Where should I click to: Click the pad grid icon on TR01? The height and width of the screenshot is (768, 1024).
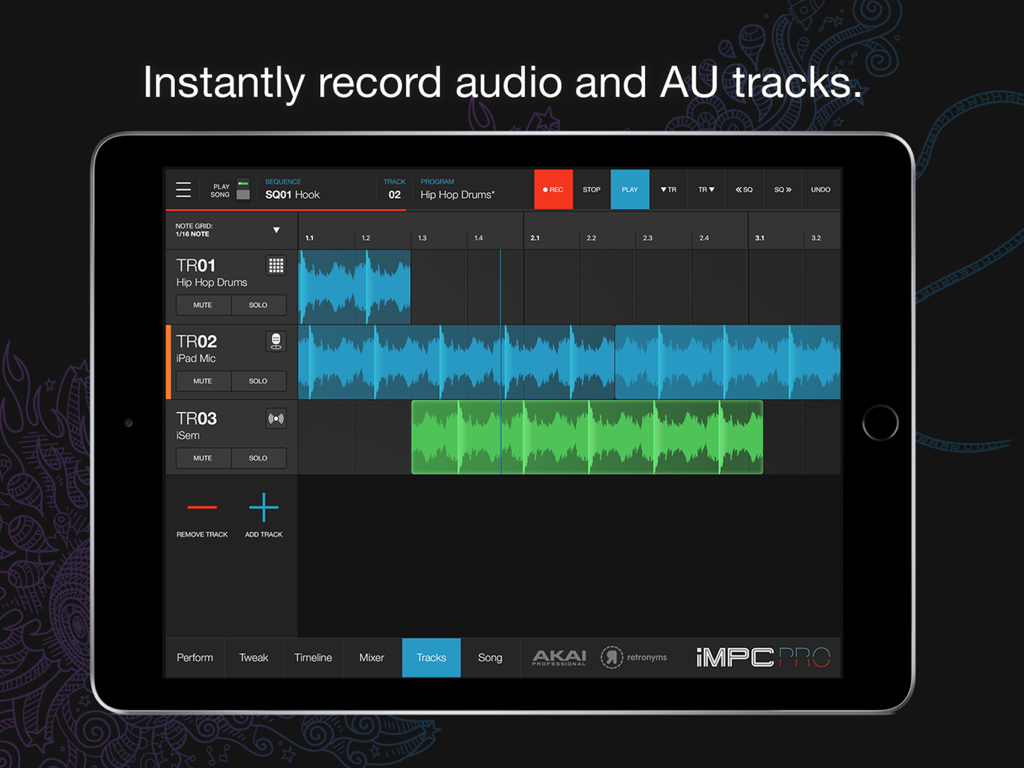[x=276, y=265]
